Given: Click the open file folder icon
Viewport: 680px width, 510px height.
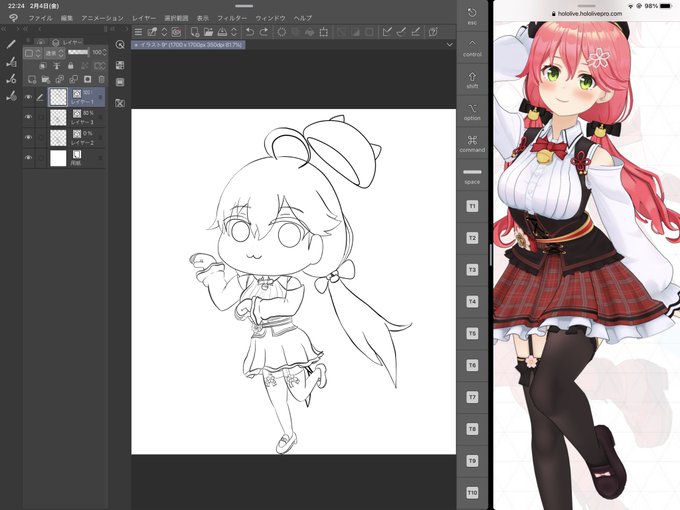Looking at the screenshot, I should point(208,32).
